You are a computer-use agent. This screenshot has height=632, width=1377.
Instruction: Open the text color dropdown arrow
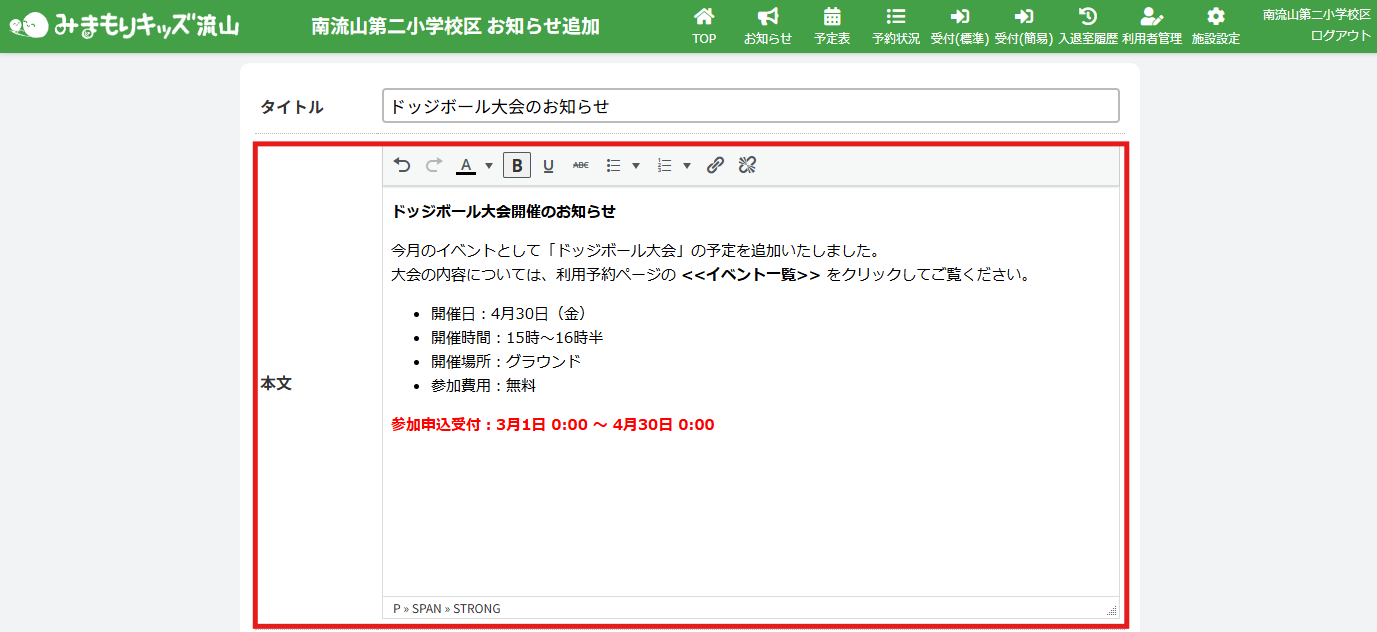click(489, 165)
